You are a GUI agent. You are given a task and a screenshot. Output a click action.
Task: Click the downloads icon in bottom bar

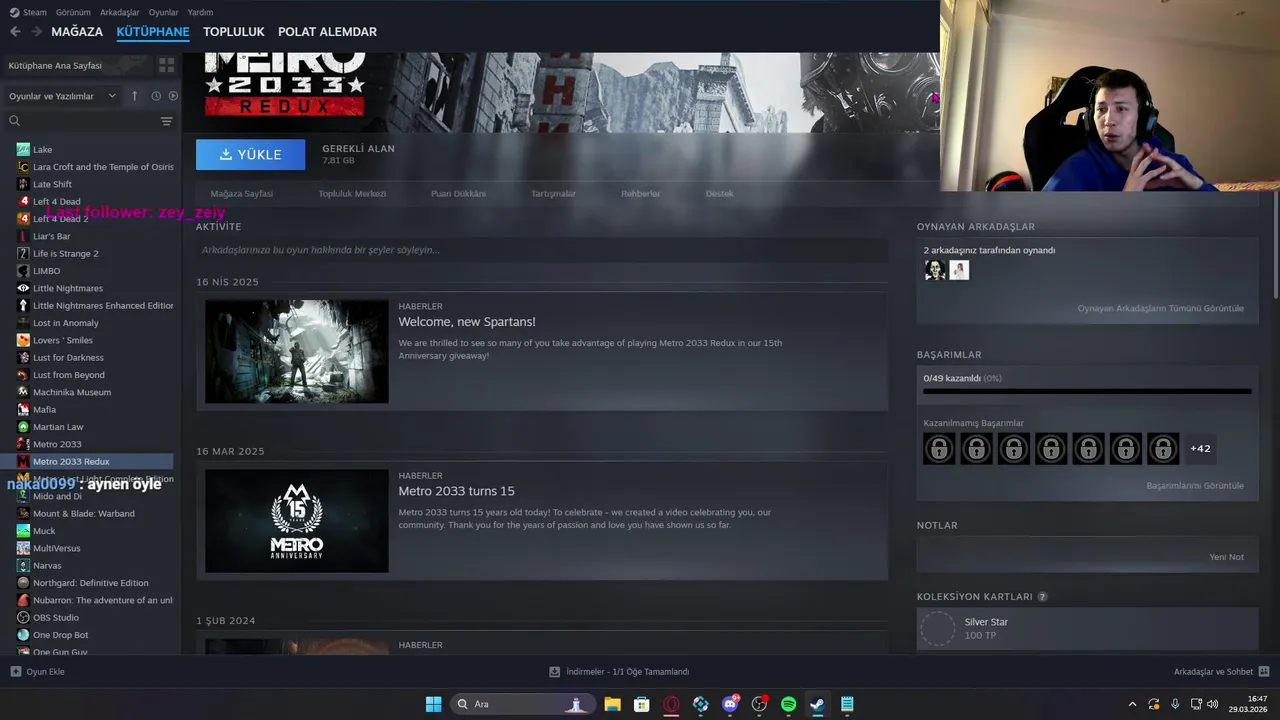[555, 672]
